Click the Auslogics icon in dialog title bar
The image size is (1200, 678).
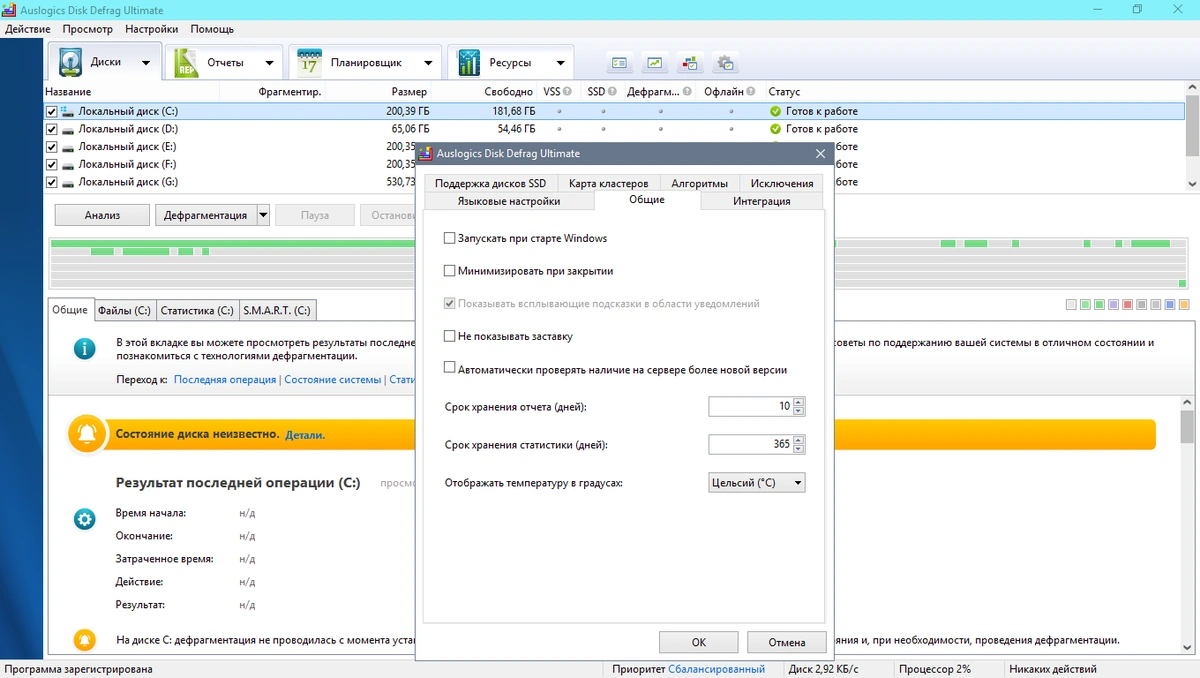[426, 154]
